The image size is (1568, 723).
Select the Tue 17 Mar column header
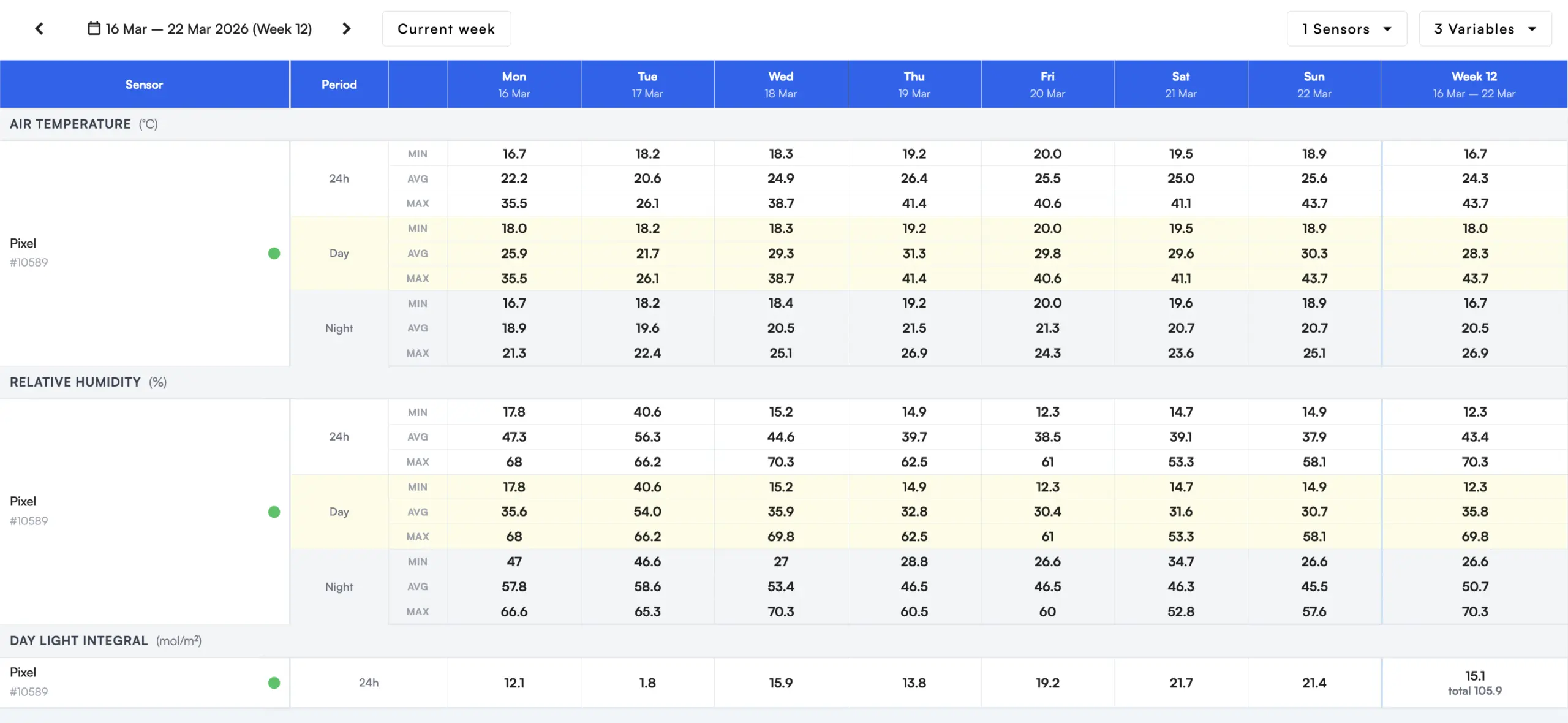click(x=647, y=85)
